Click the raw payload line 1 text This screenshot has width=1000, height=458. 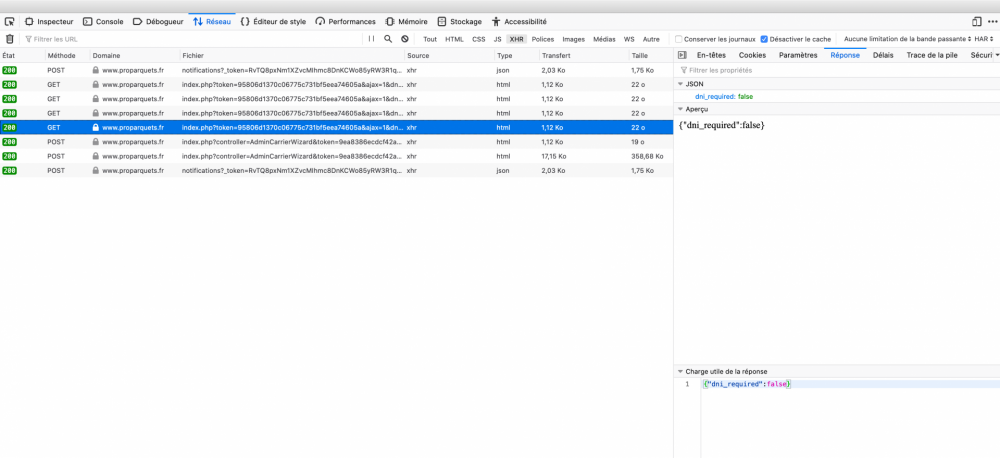(x=746, y=384)
